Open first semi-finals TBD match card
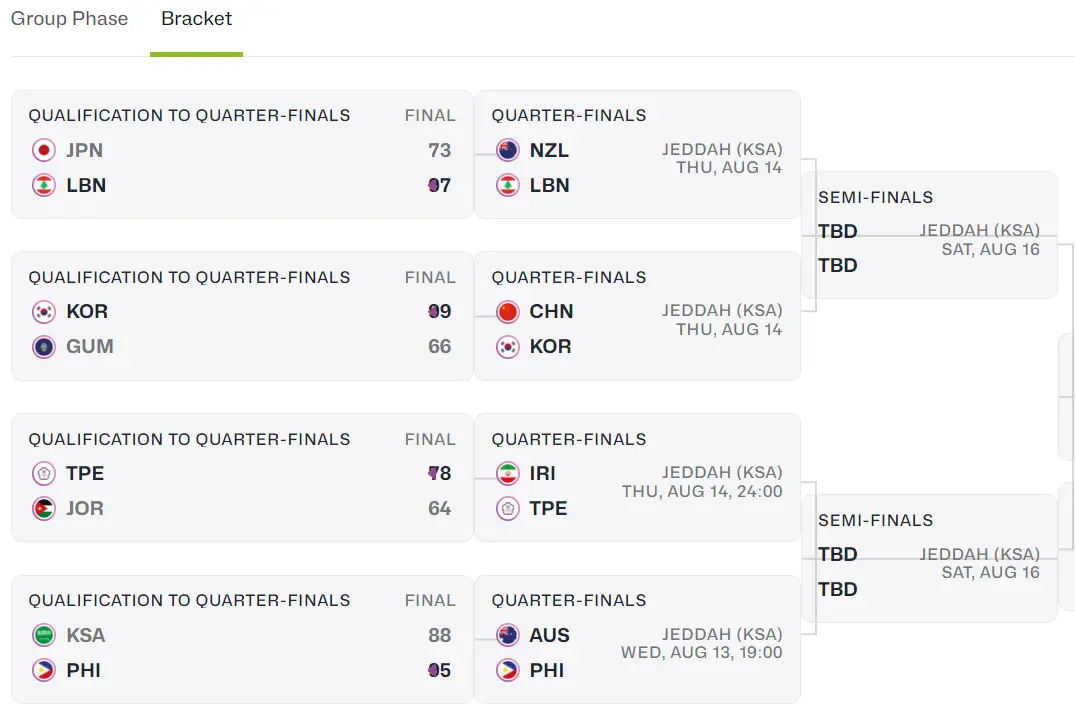 click(x=930, y=236)
